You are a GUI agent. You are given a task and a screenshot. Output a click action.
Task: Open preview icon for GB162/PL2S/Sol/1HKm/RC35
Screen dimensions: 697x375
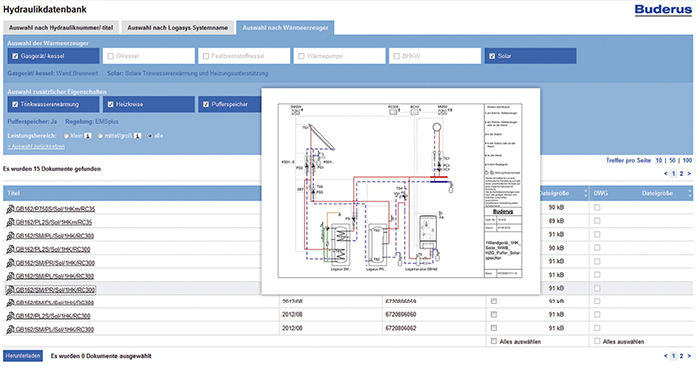(x=10, y=222)
